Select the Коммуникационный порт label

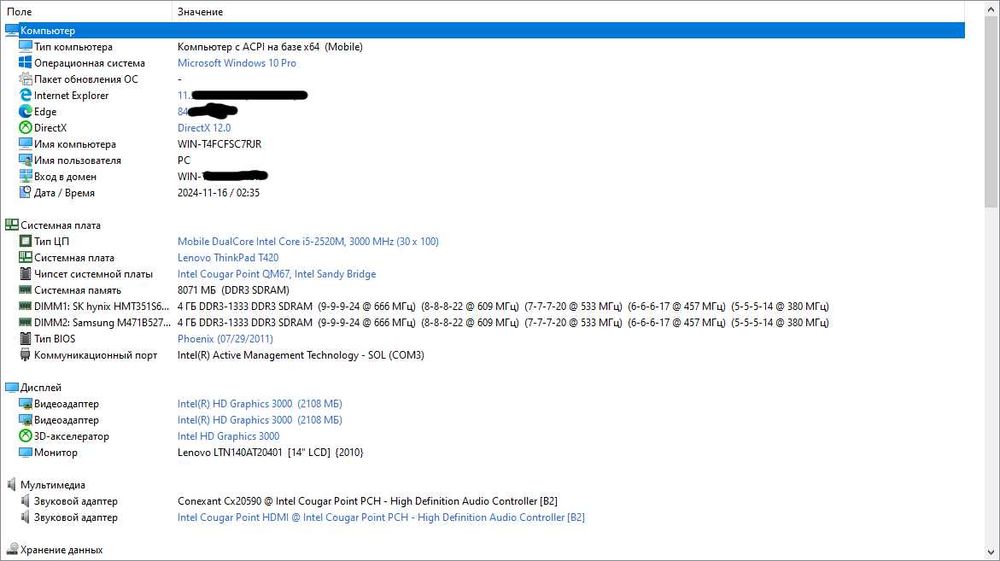coord(96,355)
